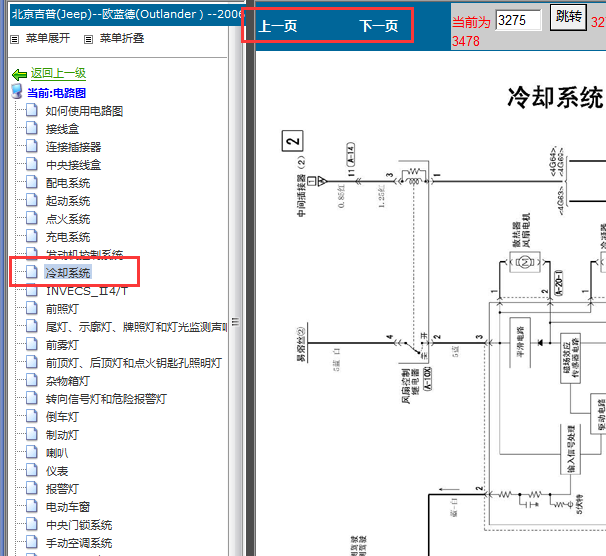Image resolution: width=606 pixels, height=556 pixels.
Task: Open 杂物箱灯 tree item
Action: click(x=68, y=381)
